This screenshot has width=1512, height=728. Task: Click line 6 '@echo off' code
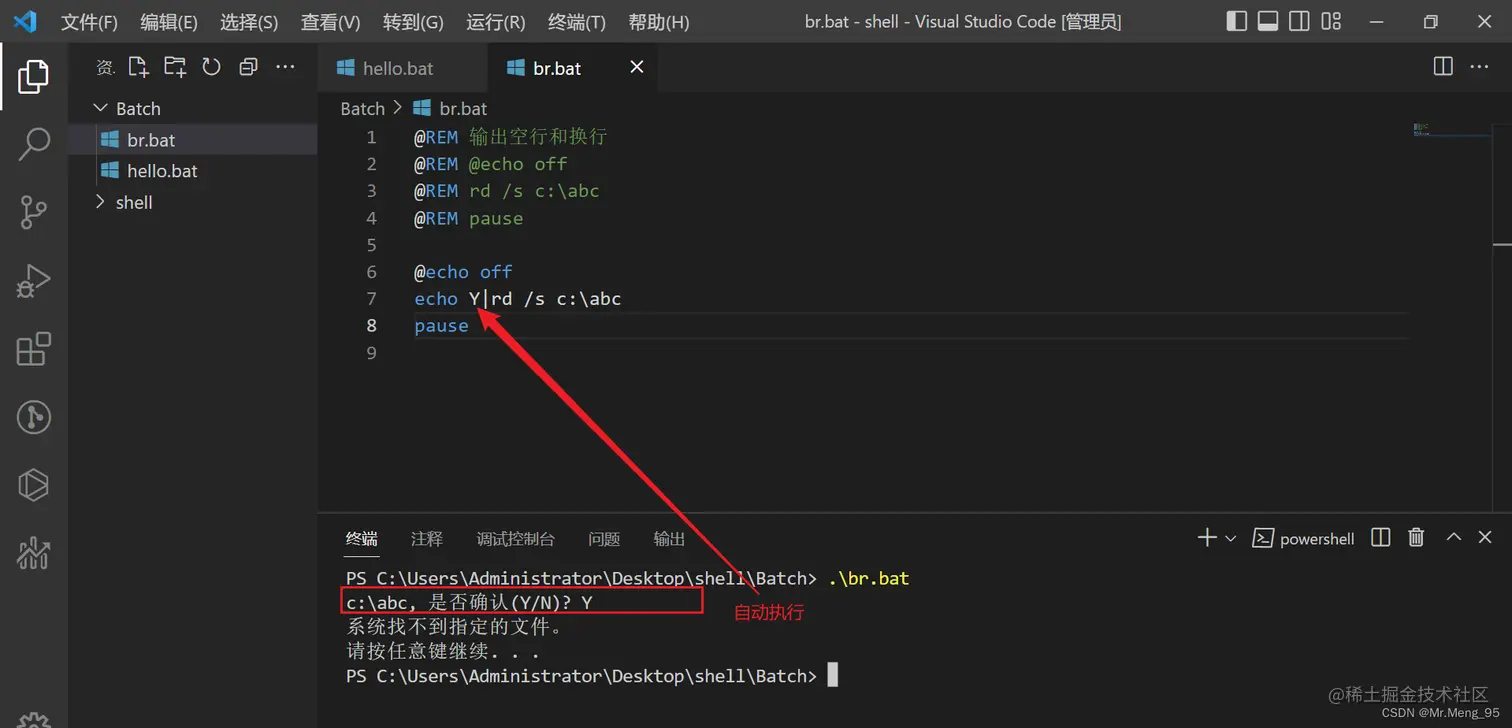point(463,272)
